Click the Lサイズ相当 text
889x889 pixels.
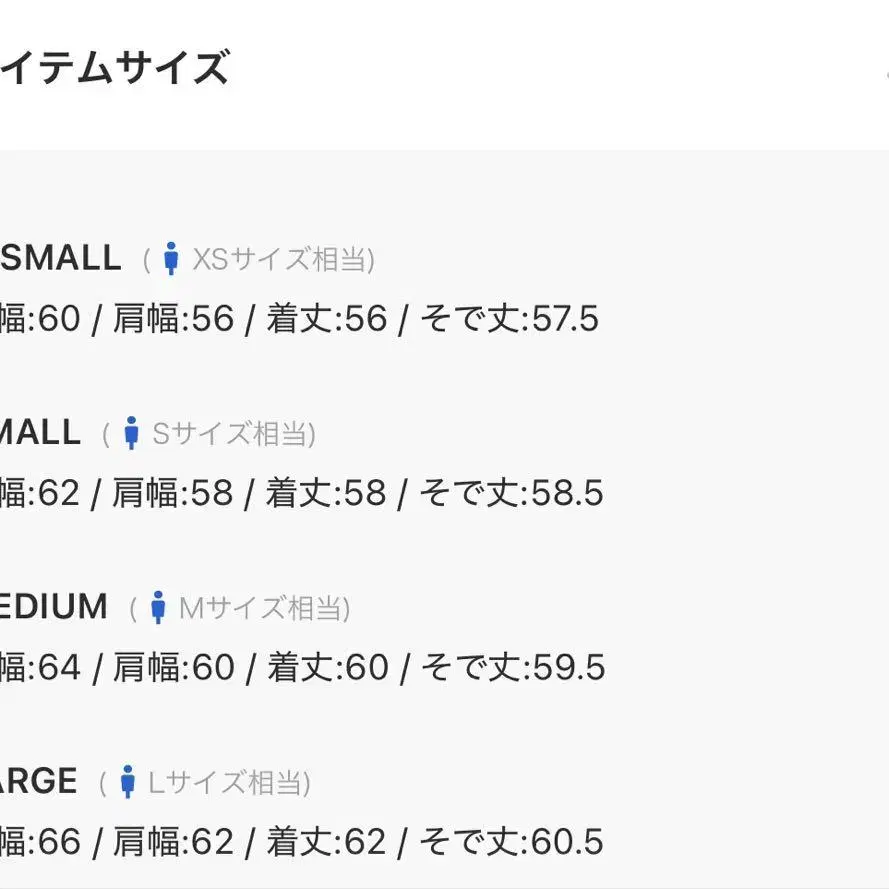[229, 782]
